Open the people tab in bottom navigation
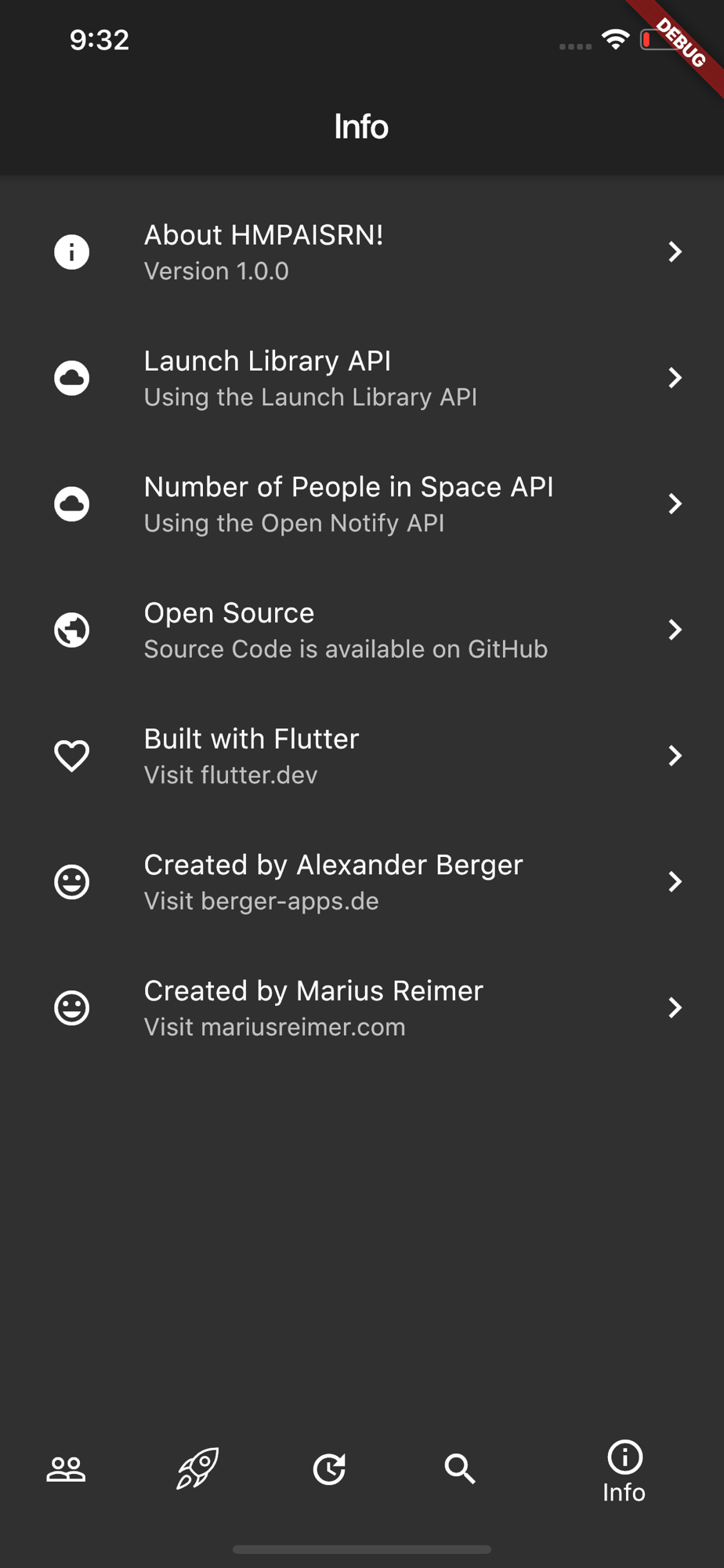Screen dimensions: 724x1568 click(x=66, y=1469)
